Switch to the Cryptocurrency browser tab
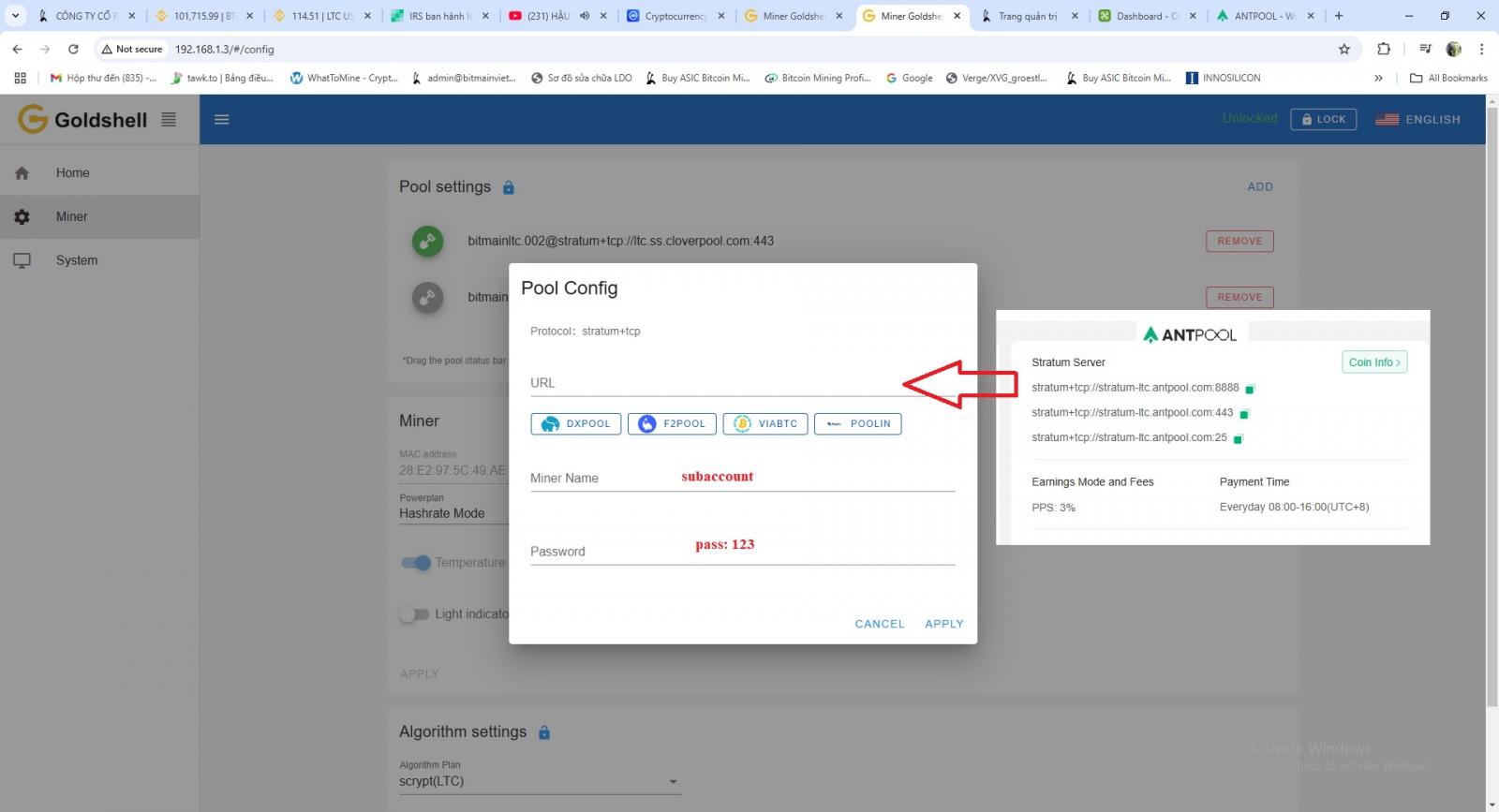The height and width of the screenshot is (812, 1499). point(676,16)
